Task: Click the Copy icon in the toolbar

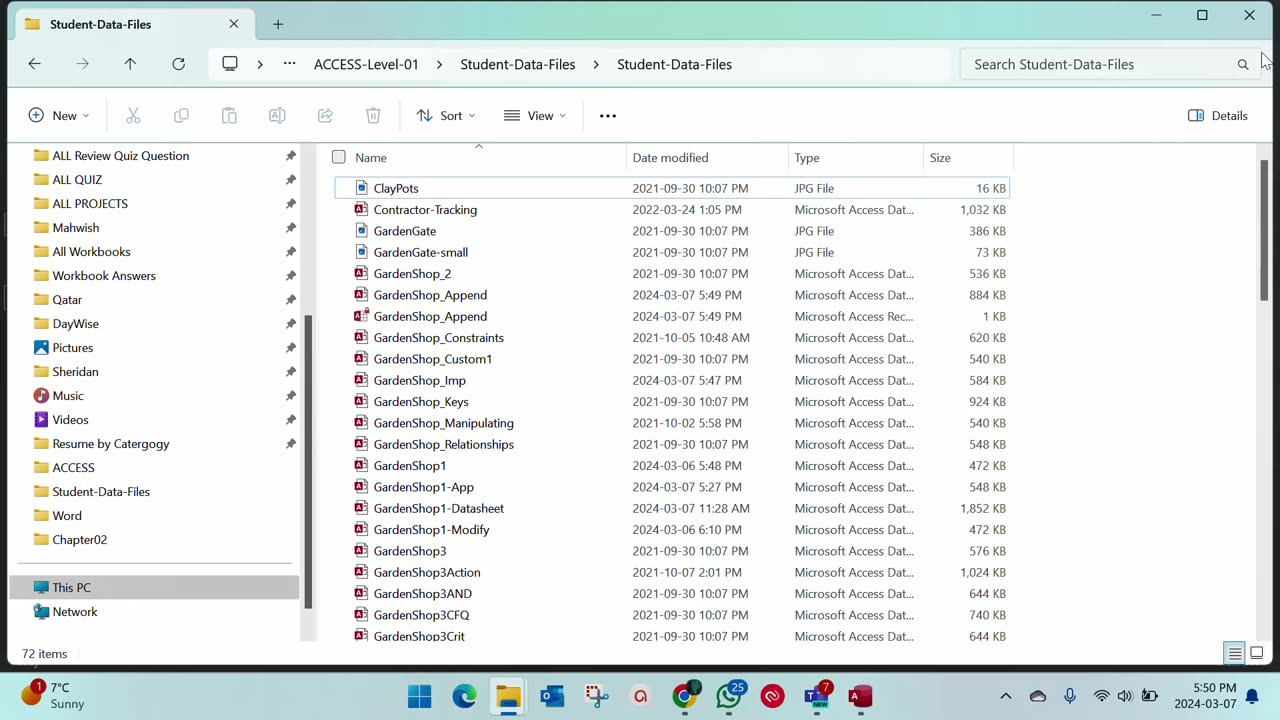Action: (181, 116)
